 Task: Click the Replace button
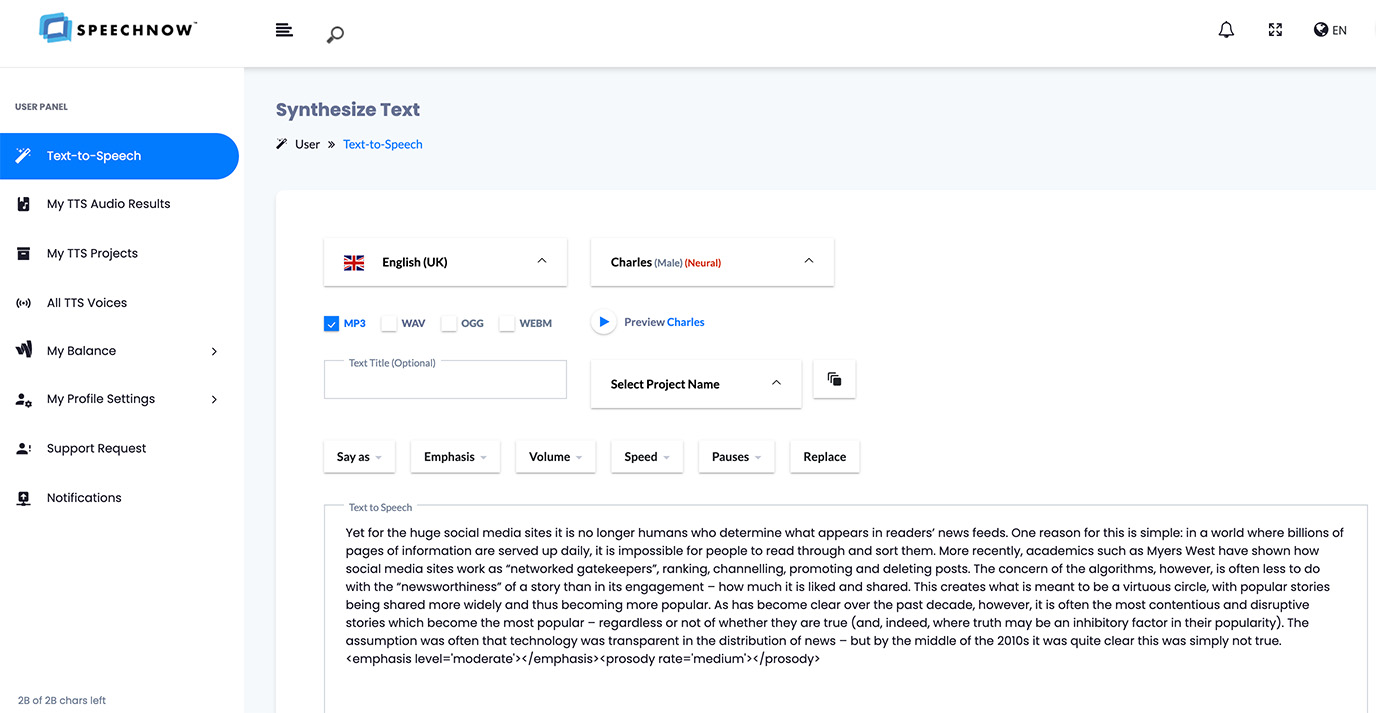click(824, 457)
